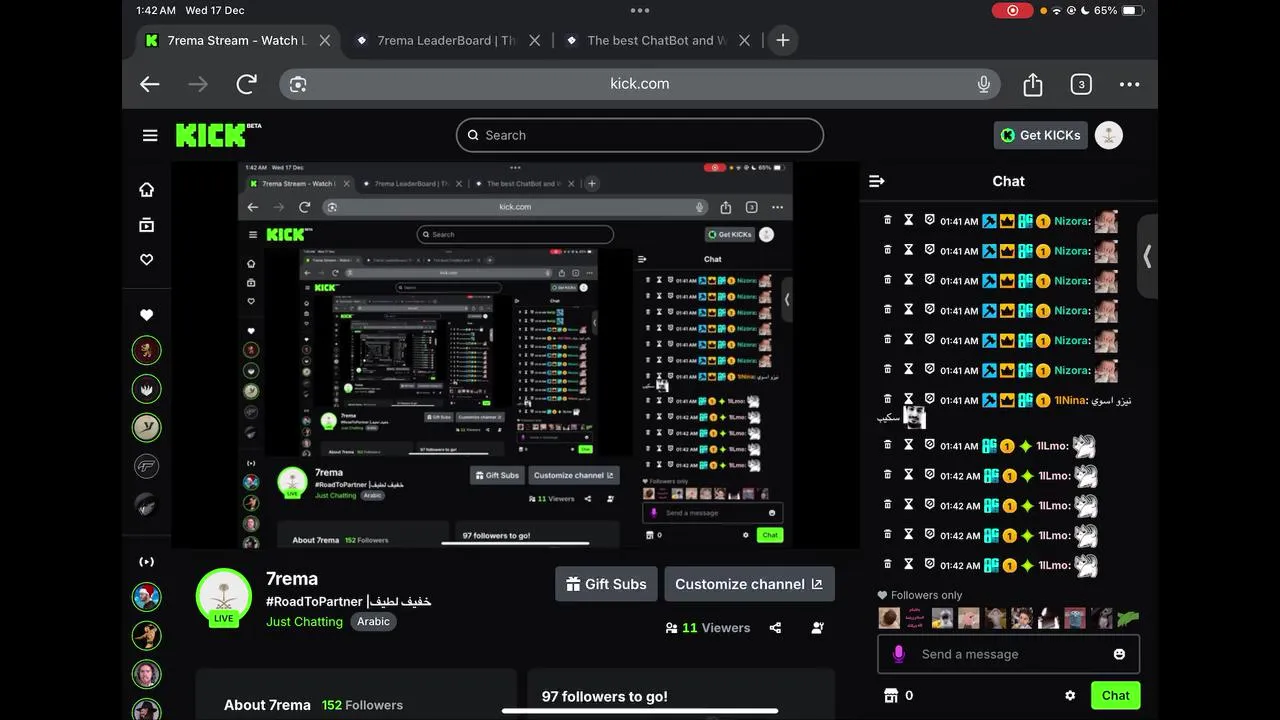Go back in the browser
The image size is (1280, 720).
tap(150, 84)
